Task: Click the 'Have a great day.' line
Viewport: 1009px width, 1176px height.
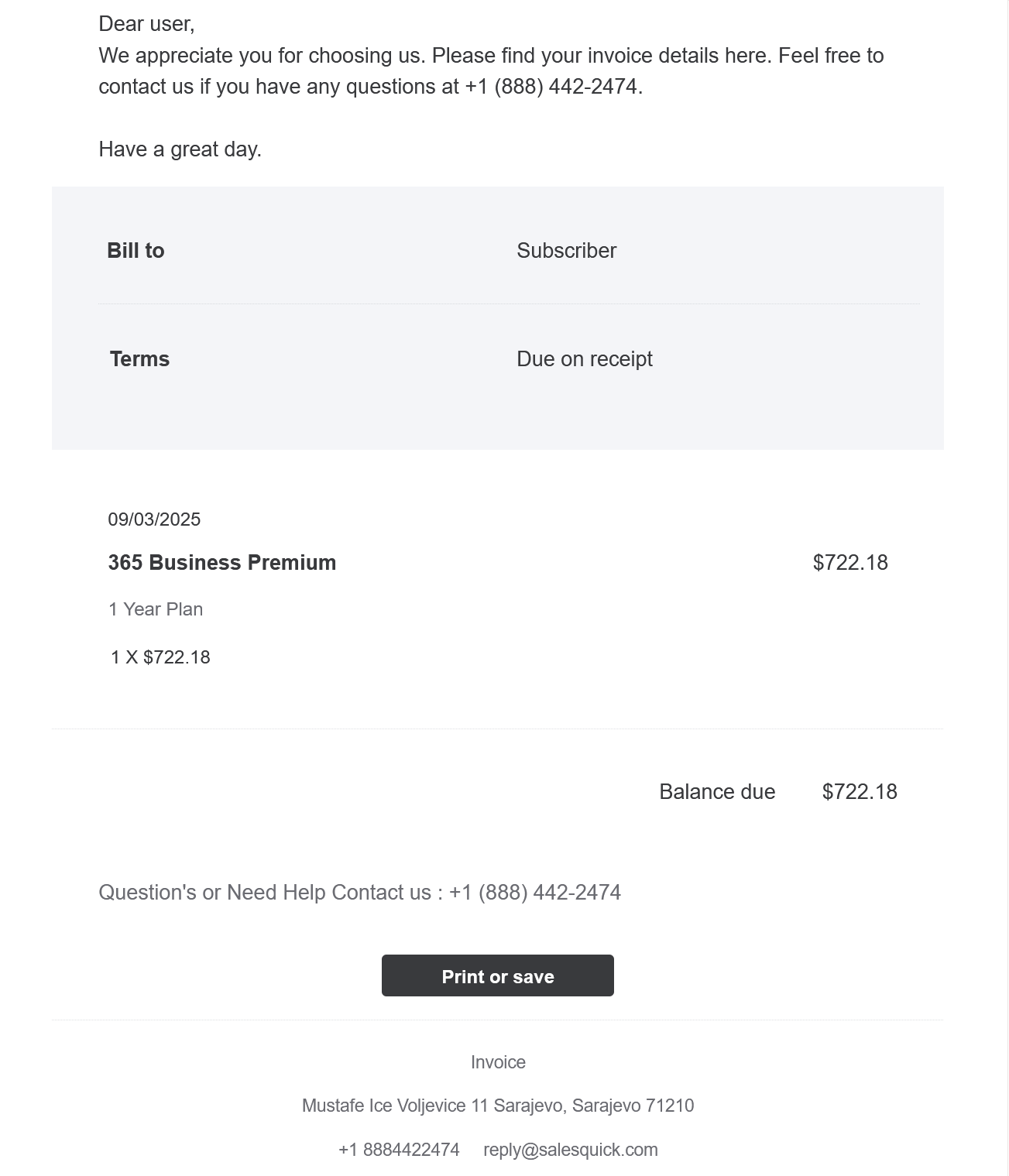Action: pyautogui.click(x=180, y=149)
